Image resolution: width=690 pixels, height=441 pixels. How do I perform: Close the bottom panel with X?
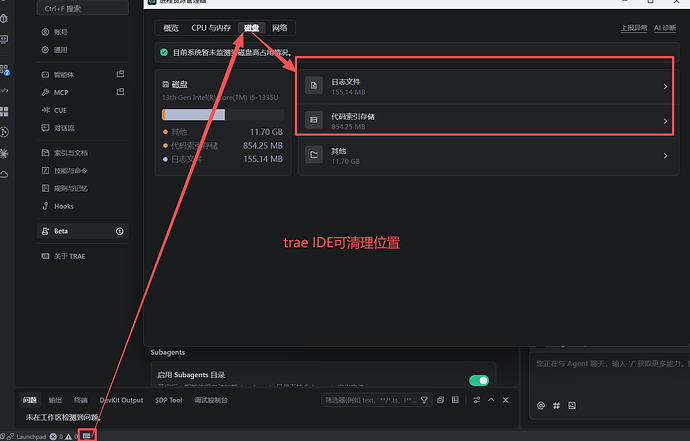[x=506, y=400]
